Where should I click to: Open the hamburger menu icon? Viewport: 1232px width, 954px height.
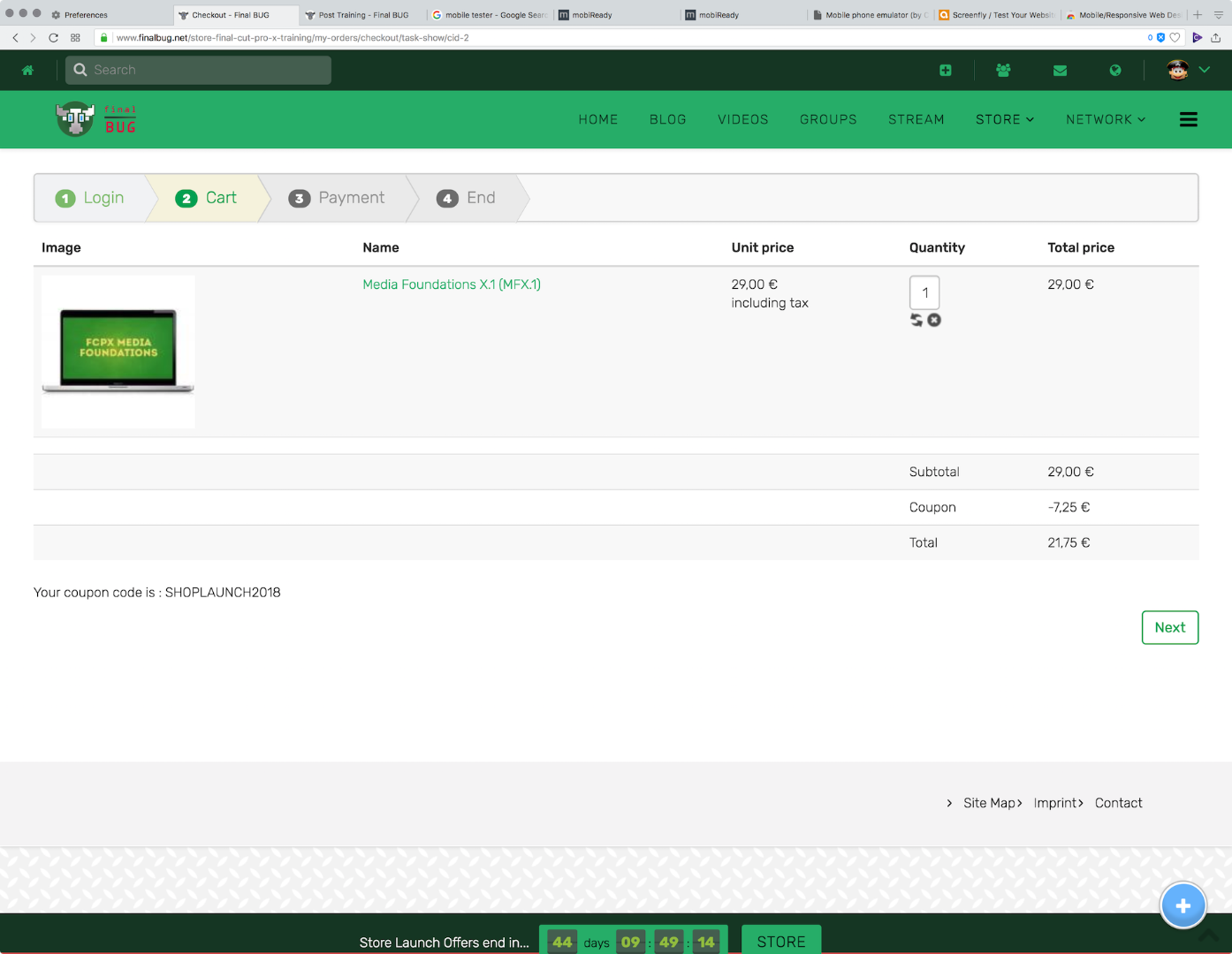(1189, 119)
